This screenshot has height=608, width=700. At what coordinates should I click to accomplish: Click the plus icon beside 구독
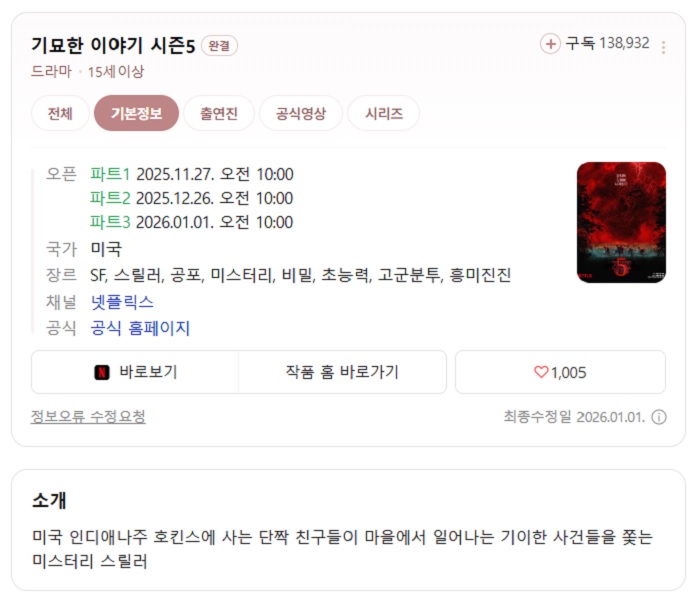point(550,44)
